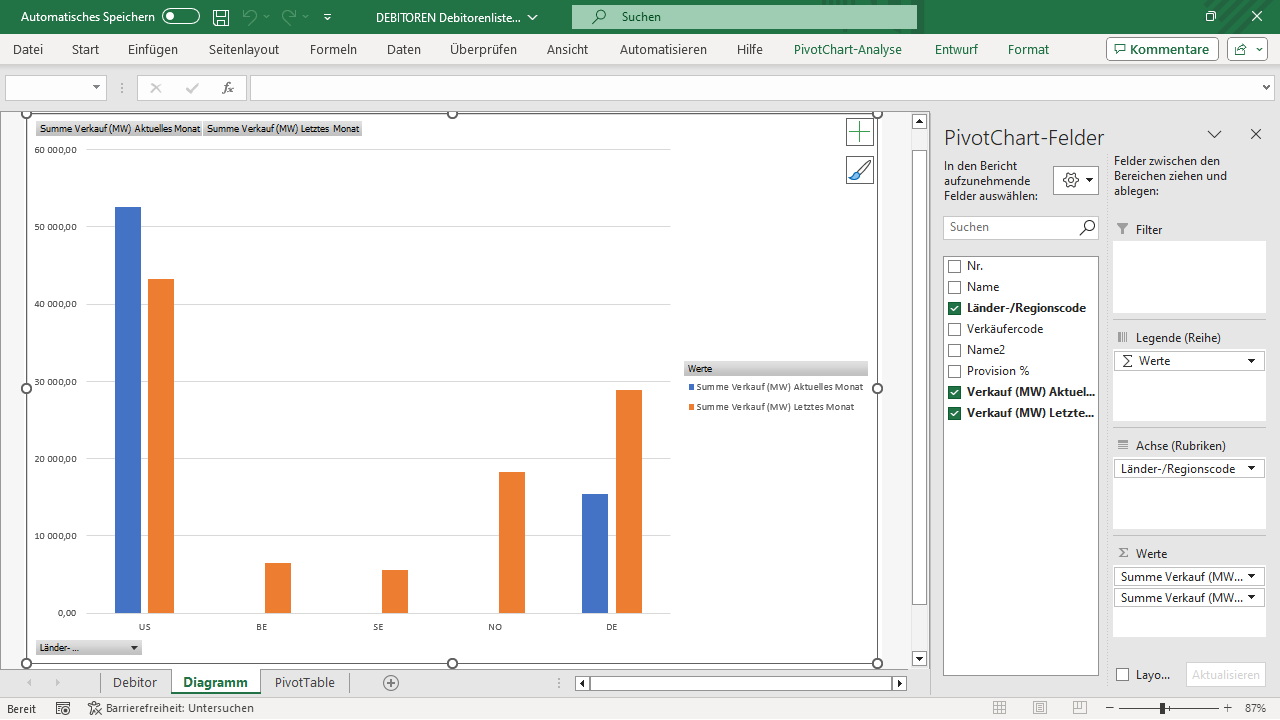Close the PivotChart-Felder pane
The image size is (1280, 720).
pos(1256,134)
